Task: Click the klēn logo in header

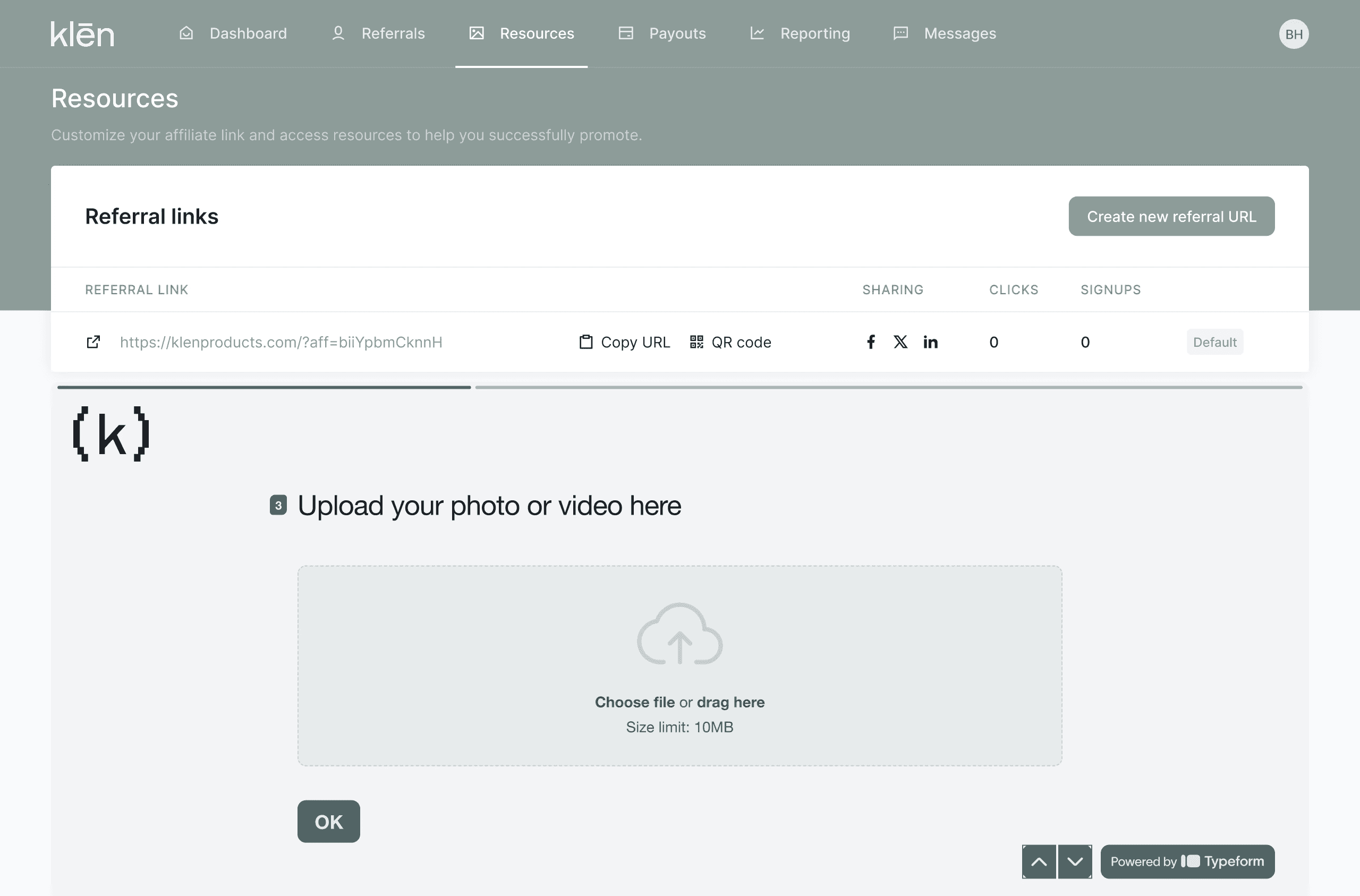Action: click(x=82, y=33)
